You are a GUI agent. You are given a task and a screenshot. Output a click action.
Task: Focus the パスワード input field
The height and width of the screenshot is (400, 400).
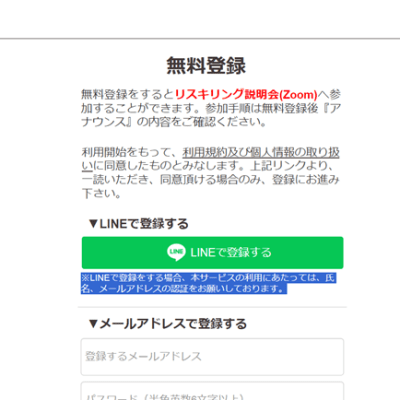(212, 391)
